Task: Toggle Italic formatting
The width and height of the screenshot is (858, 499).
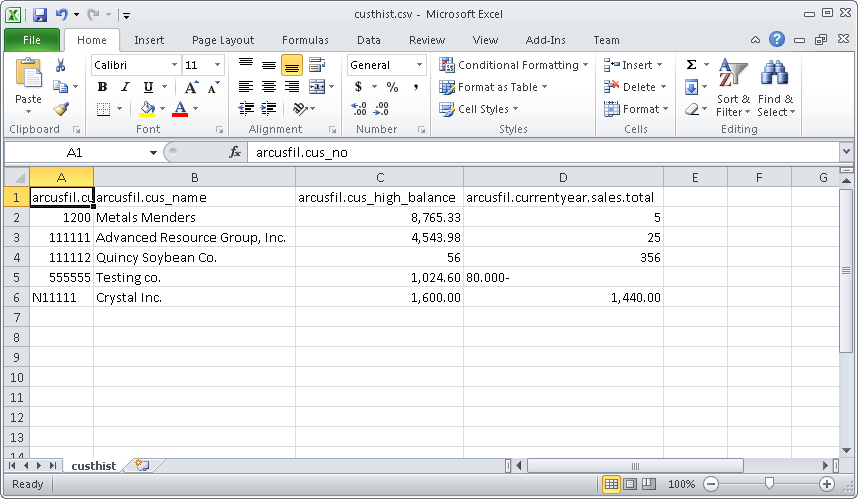Action: (x=125, y=87)
